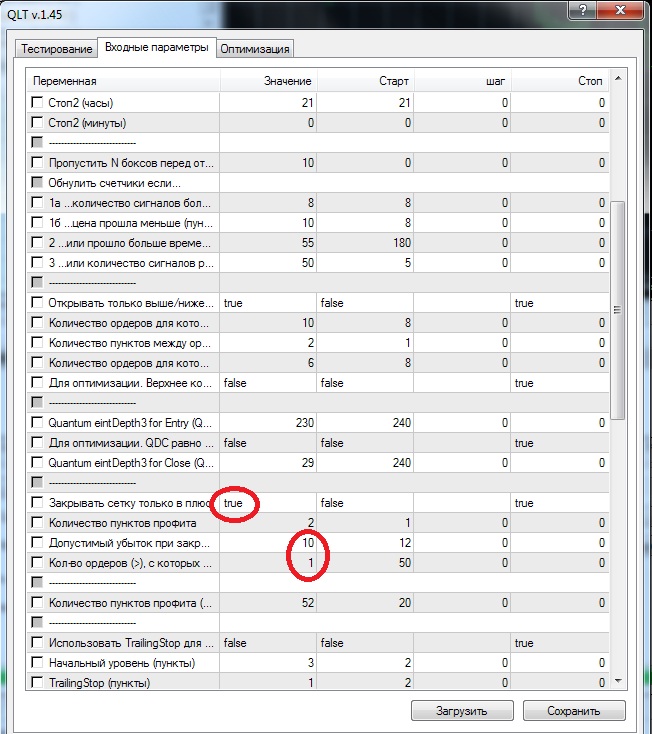Click value 1 for Кол-во ордеров (>)
The height and width of the screenshot is (734, 652).
[268, 563]
